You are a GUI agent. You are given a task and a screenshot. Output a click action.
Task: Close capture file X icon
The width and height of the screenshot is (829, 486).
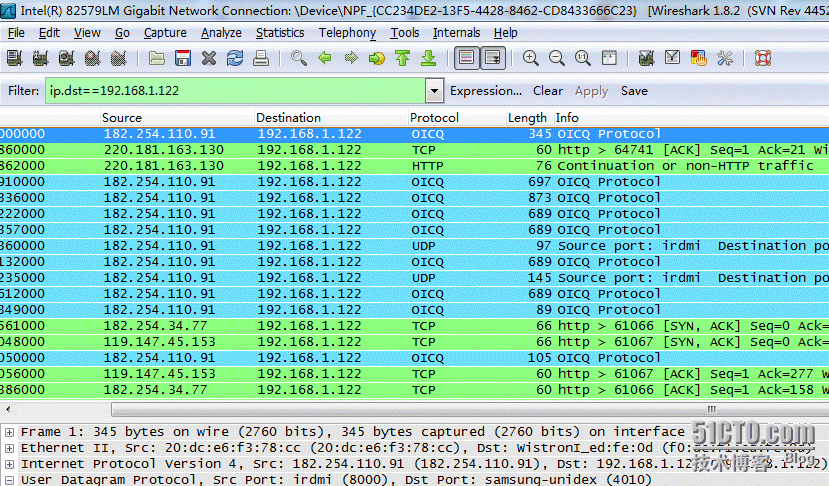click(209, 58)
